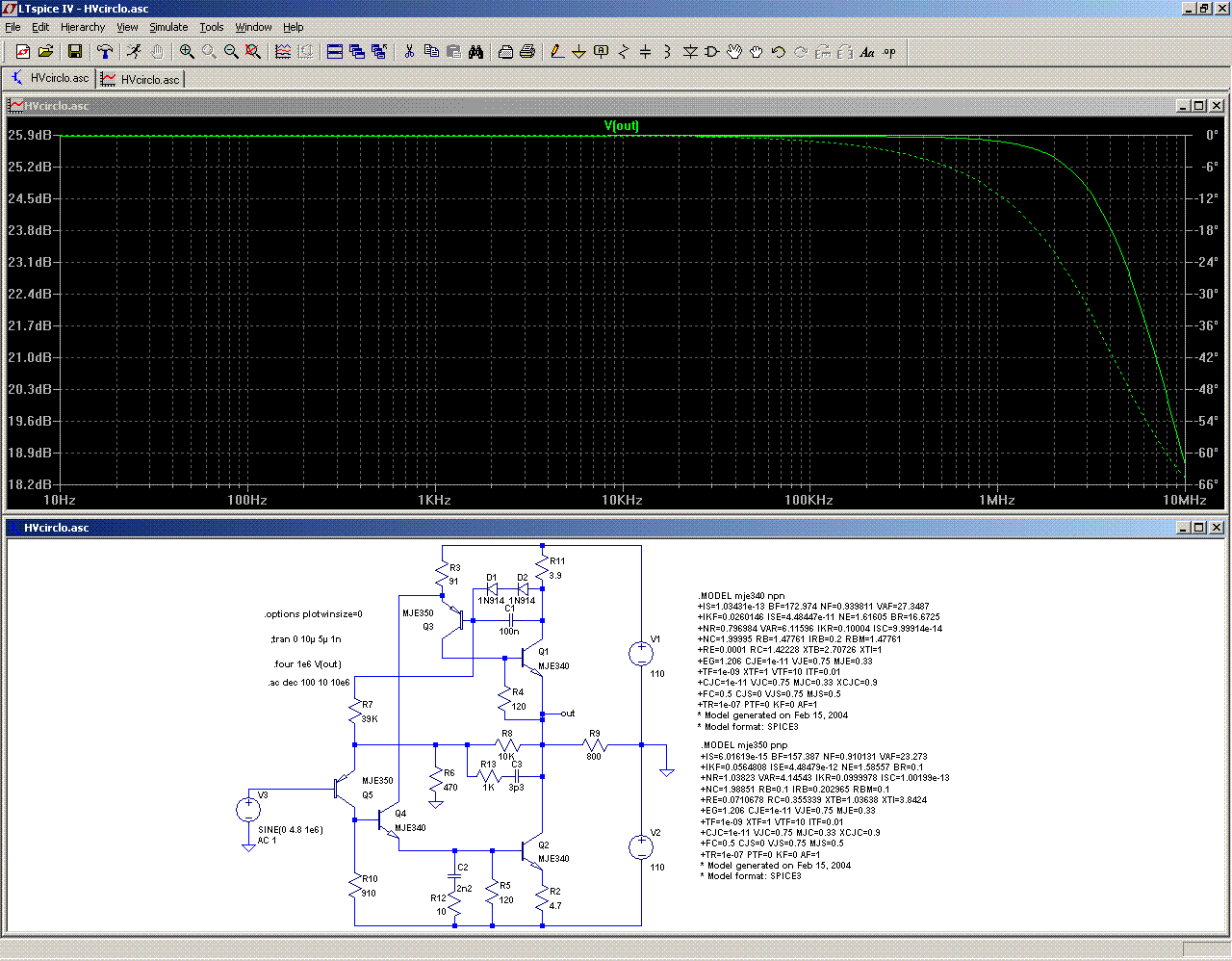Select the Capacitor component tool
The width and height of the screenshot is (1232, 961).
[646, 52]
